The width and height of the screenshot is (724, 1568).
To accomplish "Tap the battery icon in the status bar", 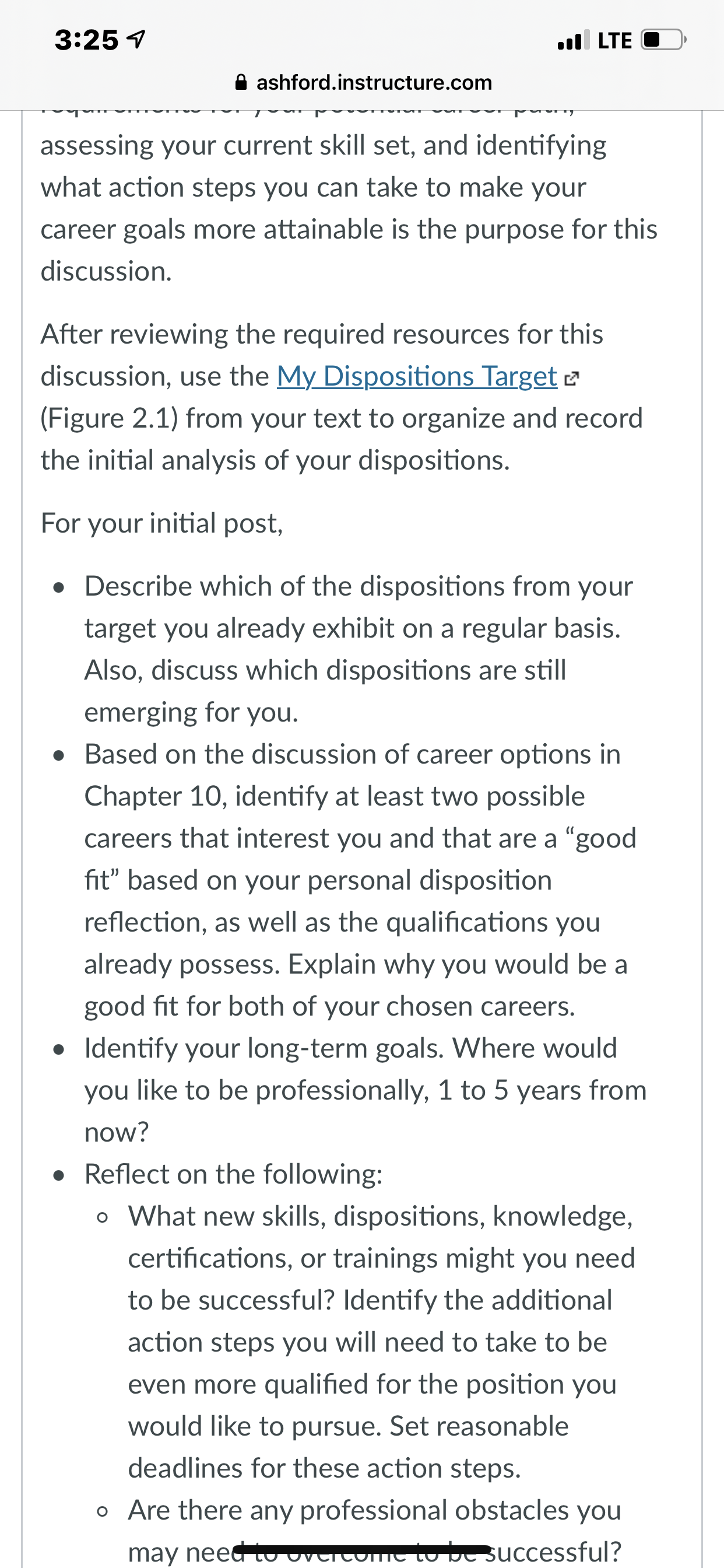I will pyautogui.click(x=664, y=40).
